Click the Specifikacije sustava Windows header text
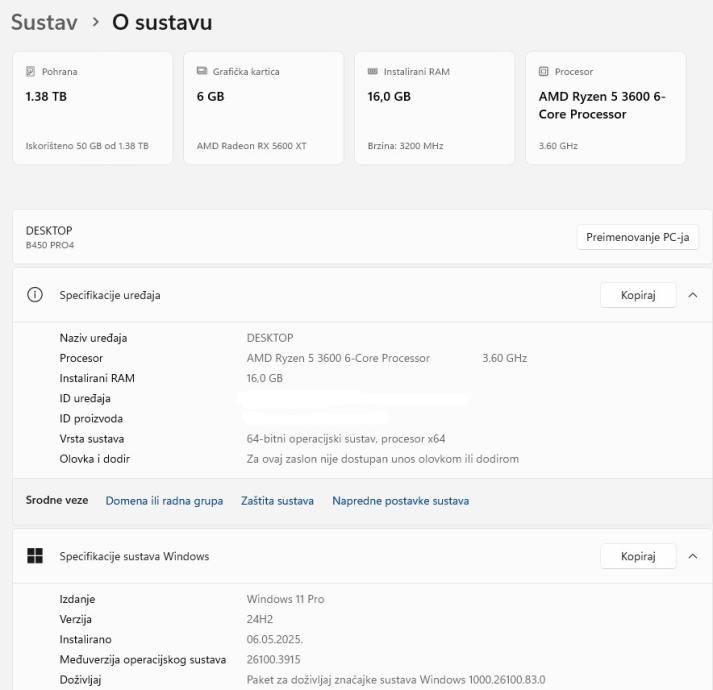 pyautogui.click(x=134, y=556)
